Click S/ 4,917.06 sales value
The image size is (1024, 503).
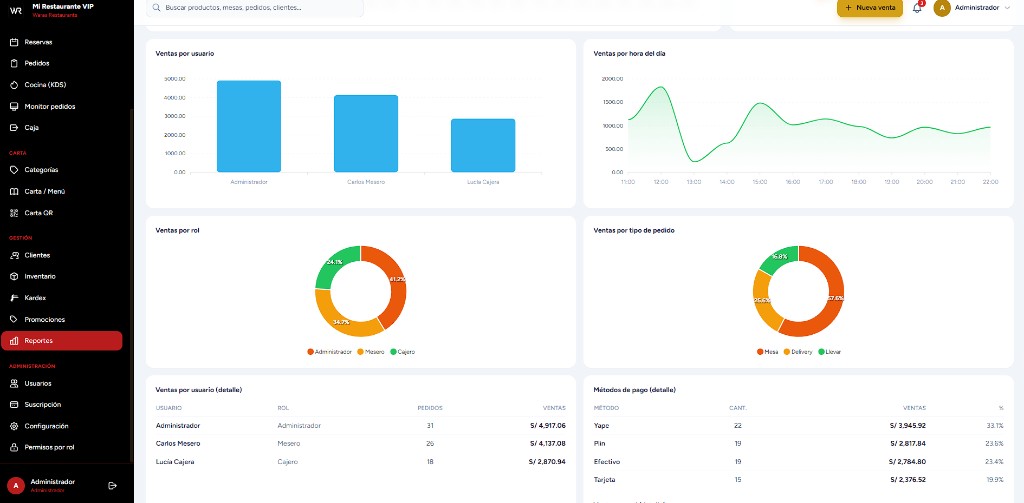[547, 425]
